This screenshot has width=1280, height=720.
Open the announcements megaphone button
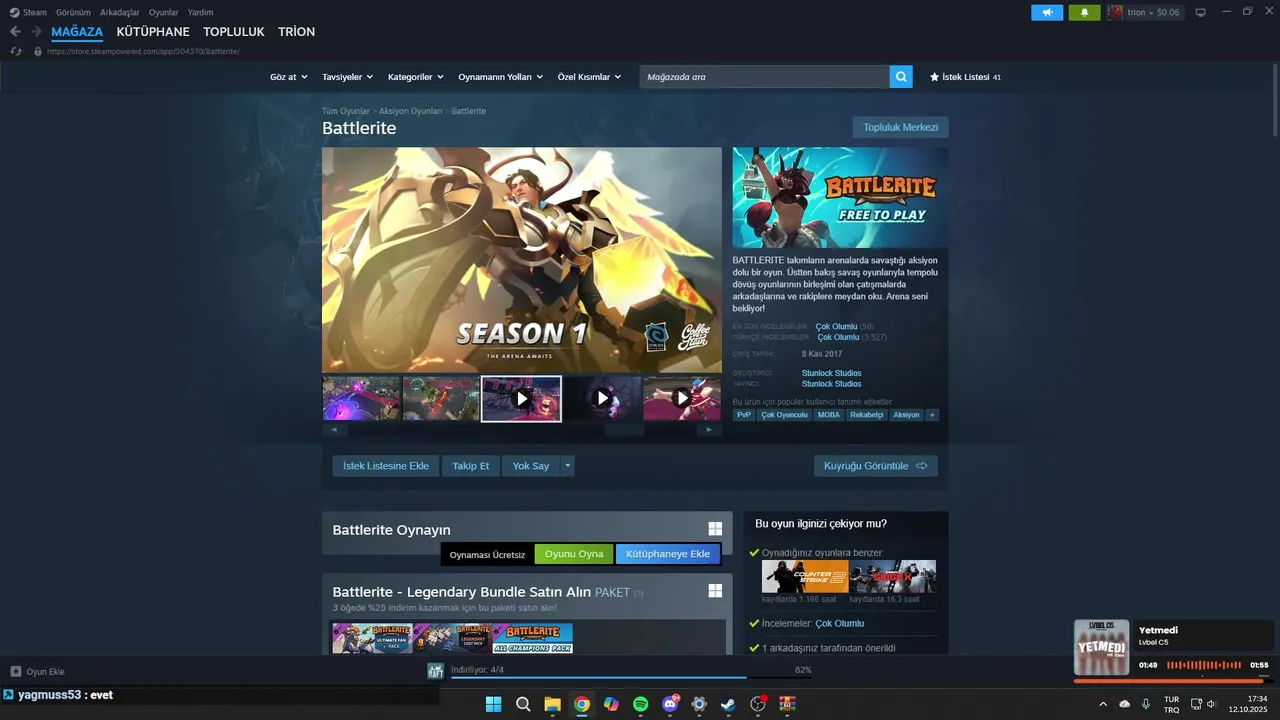[x=1047, y=12]
